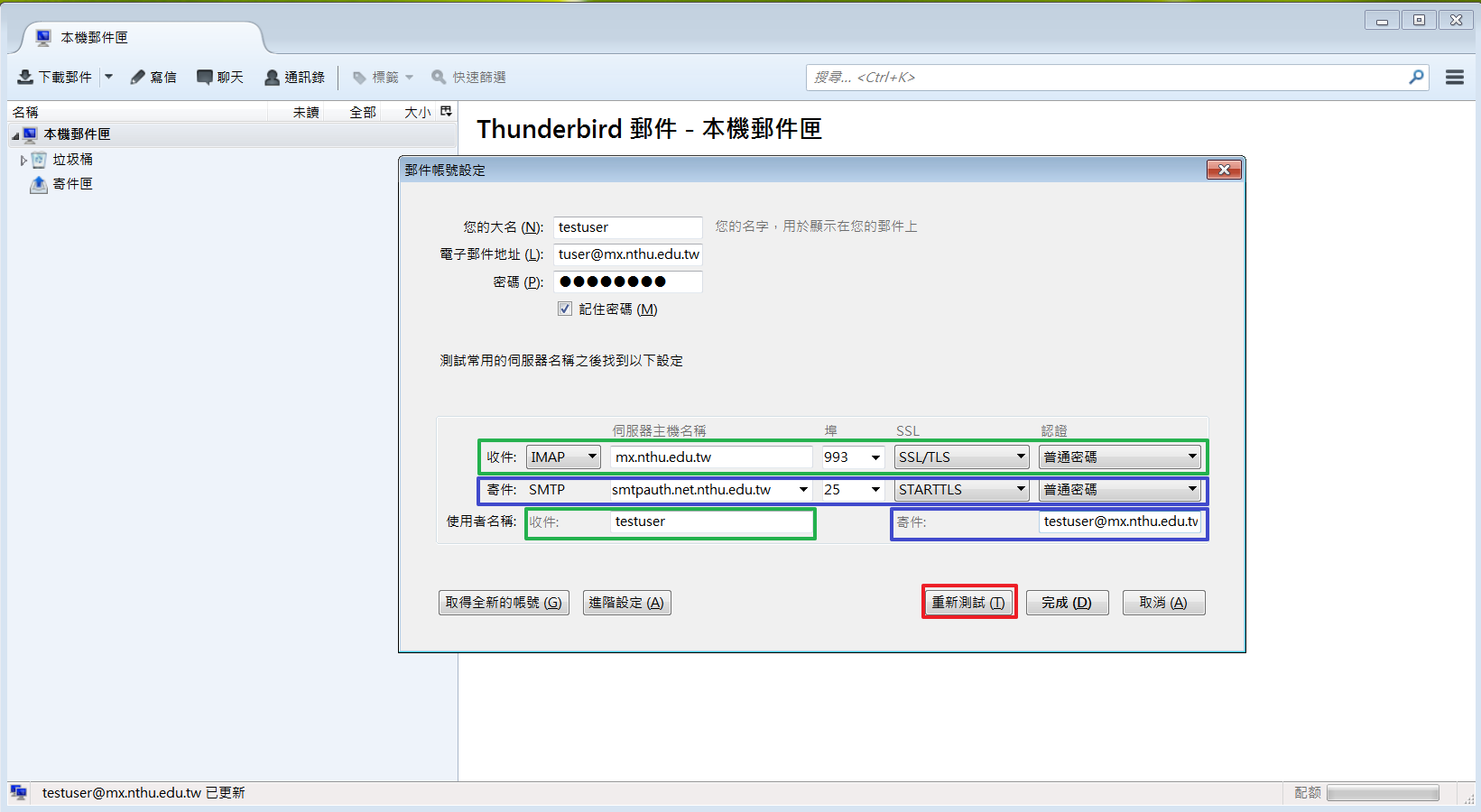Viewport: 1481px width, 812px height.
Task: Select the Outbox (寄件匣) folder
Action: click(72, 184)
